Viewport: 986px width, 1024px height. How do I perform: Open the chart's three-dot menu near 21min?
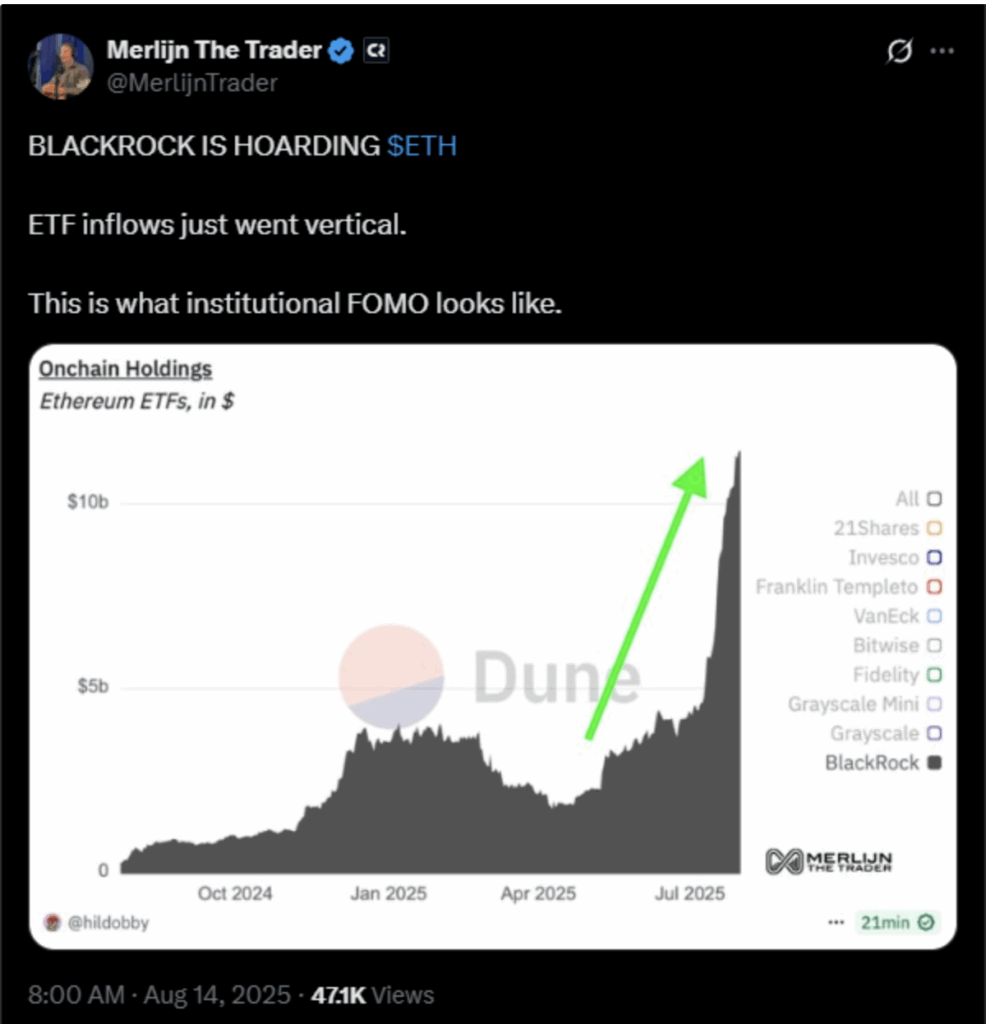[x=836, y=922]
